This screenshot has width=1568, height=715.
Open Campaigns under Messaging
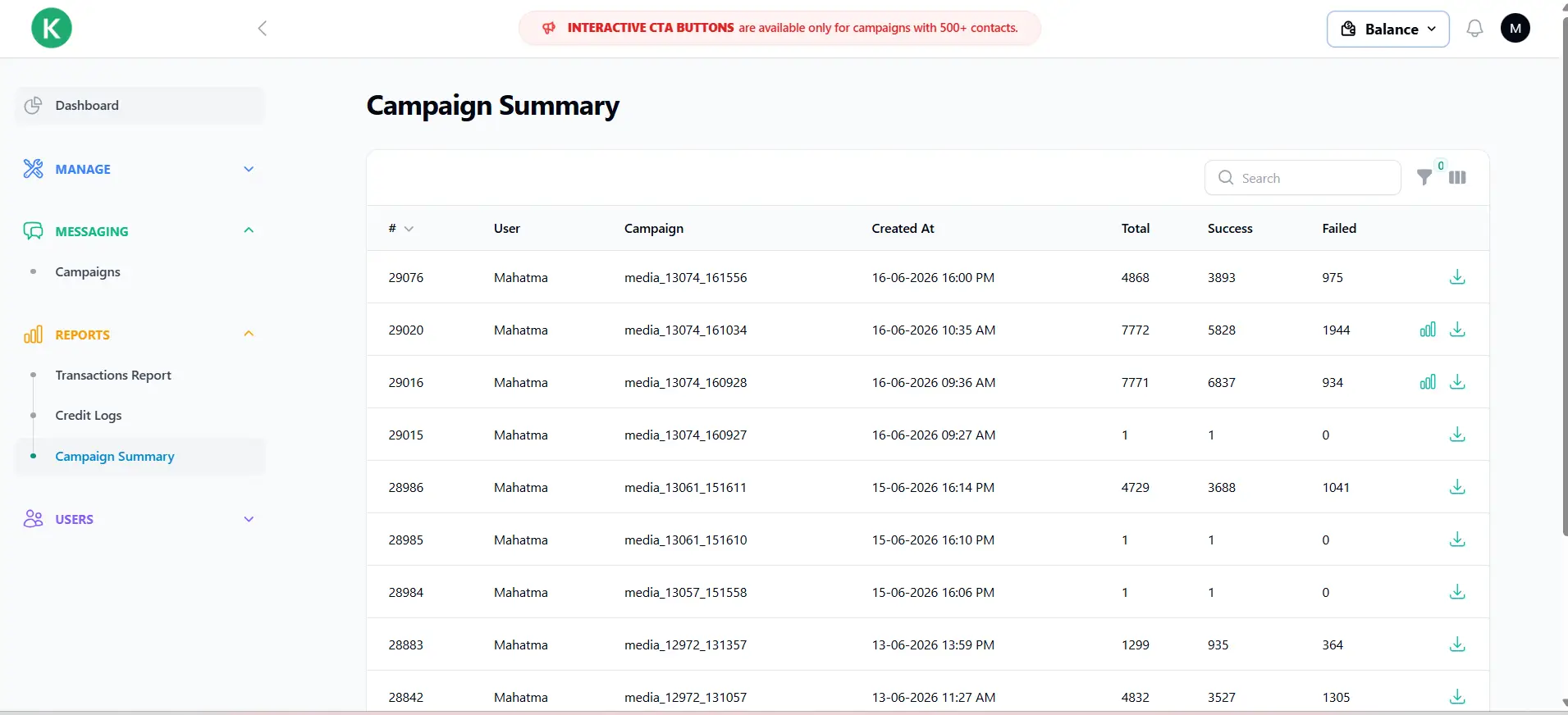(88, 272)
